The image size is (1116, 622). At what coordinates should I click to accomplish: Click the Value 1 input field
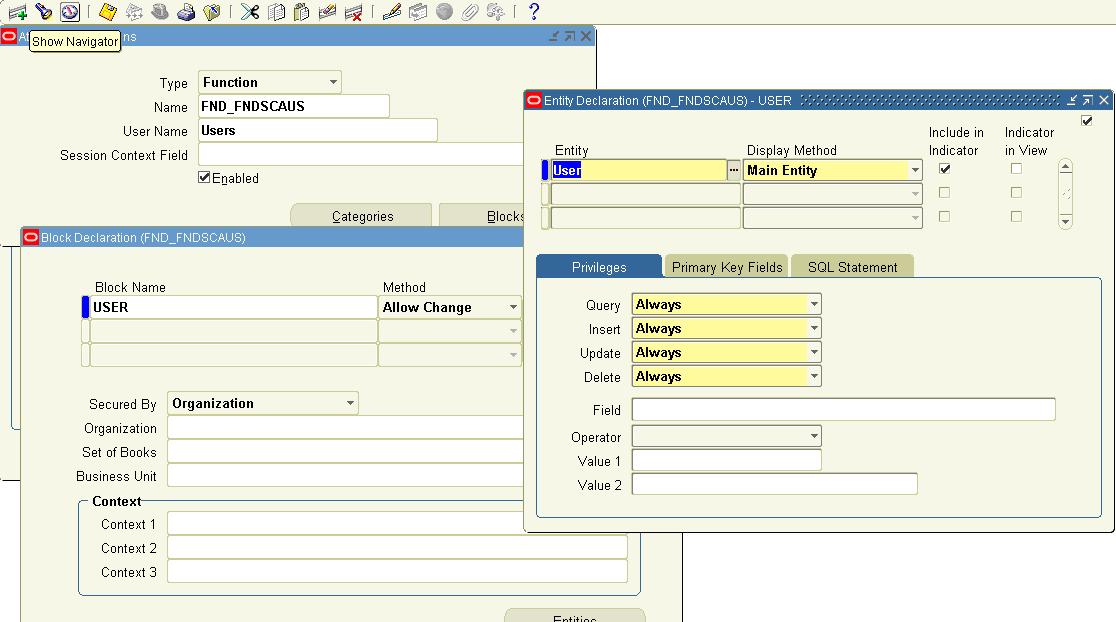click(x=727, y=460)
